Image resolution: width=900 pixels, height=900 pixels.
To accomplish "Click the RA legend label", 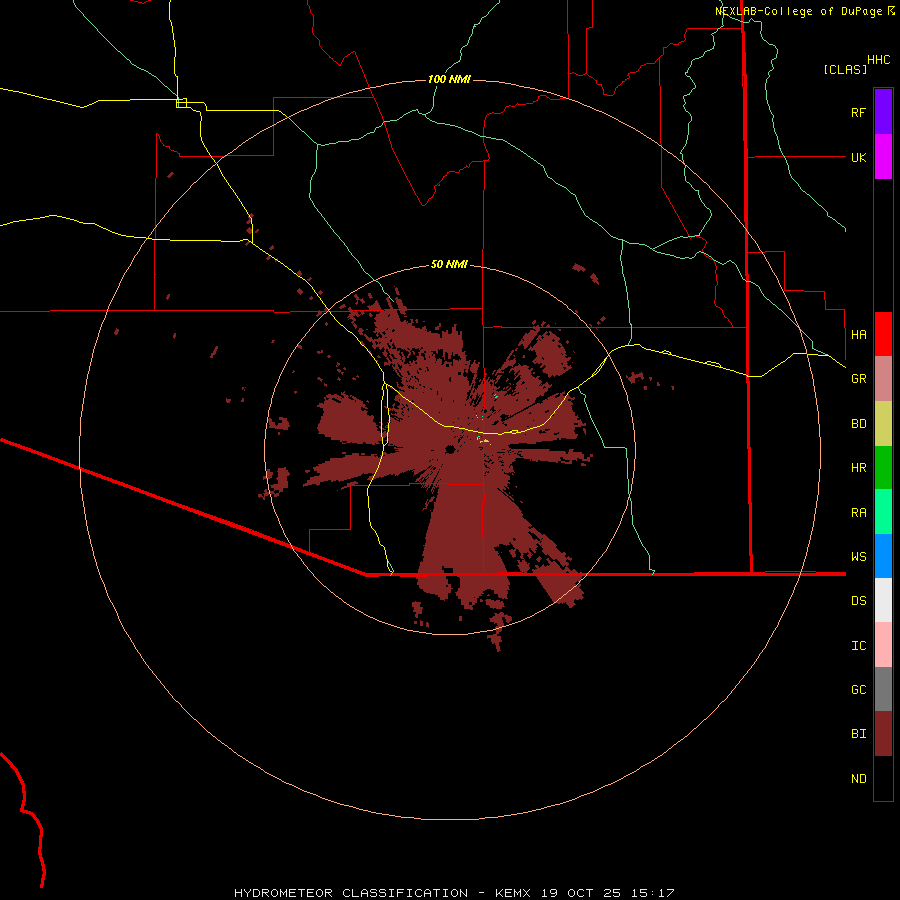I will [858, 513].
